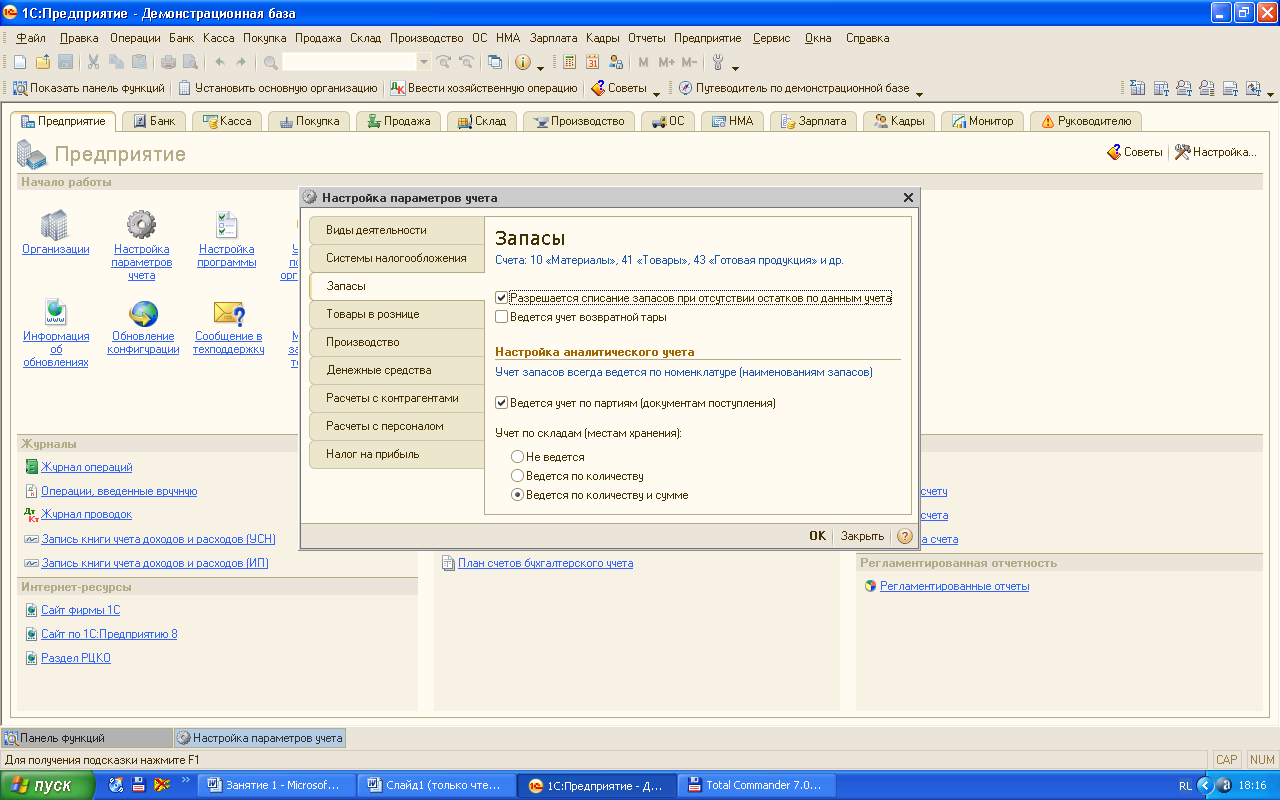Open План счетов бухгалтерского учета link
Viewport: 1280px width, 800px height.
[x=545, y=563]
